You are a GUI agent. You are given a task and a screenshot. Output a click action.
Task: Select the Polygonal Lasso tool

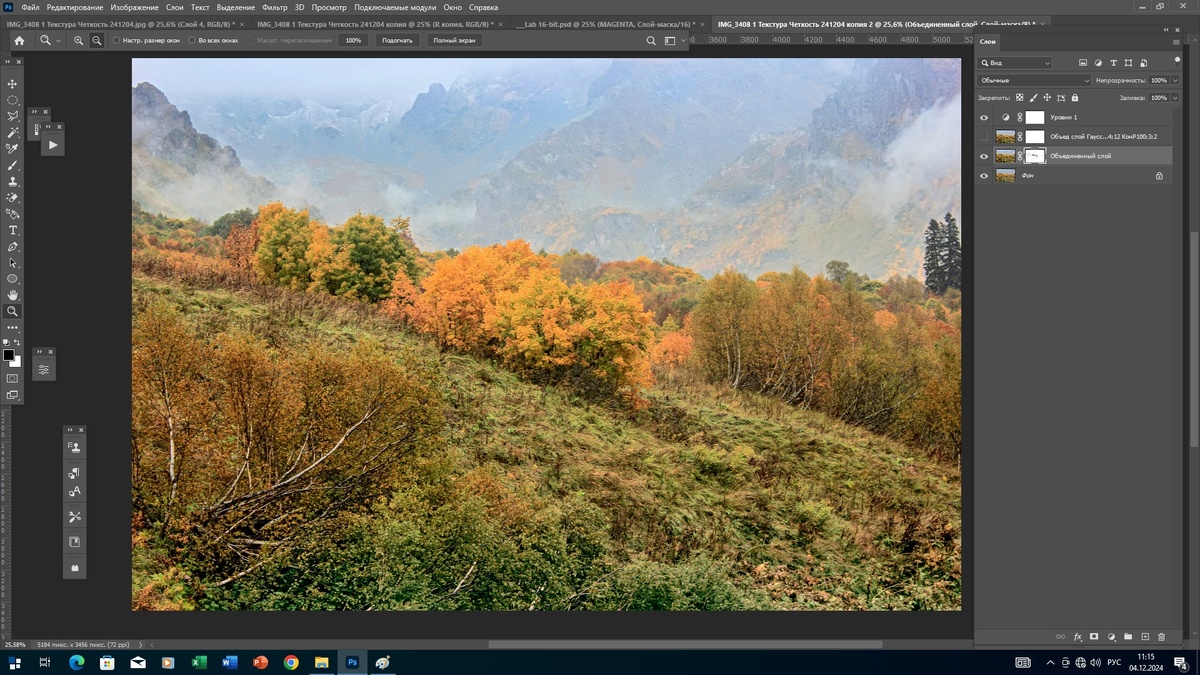[13, 116]
